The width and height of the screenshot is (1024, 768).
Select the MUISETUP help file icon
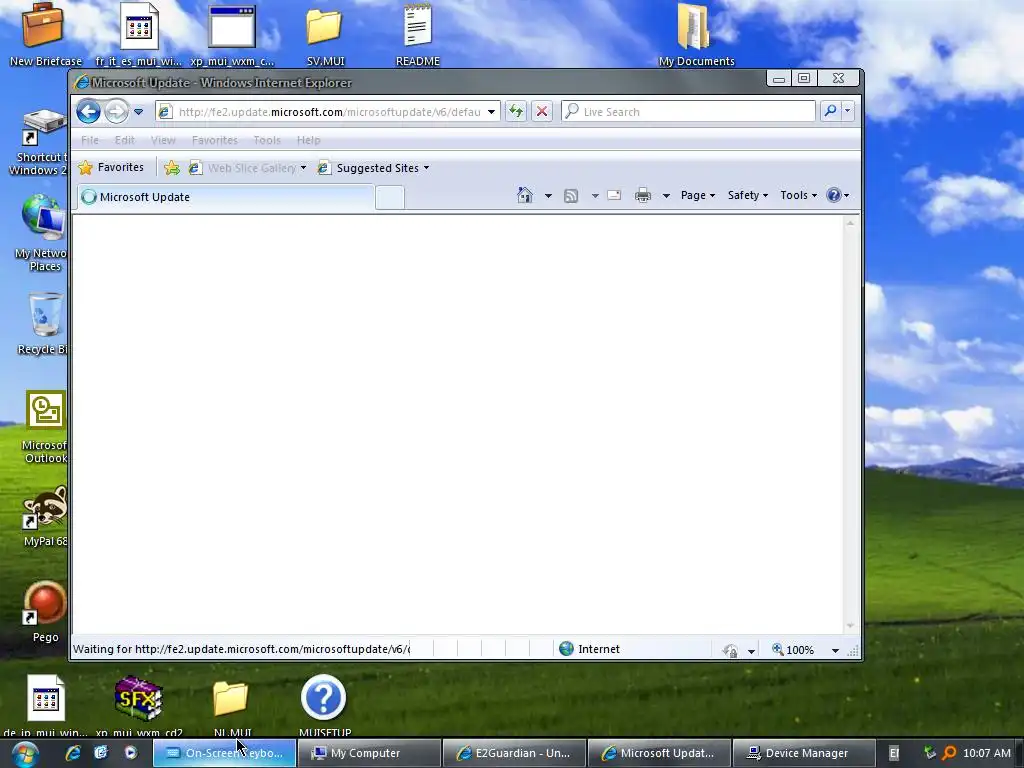(324, 705)
